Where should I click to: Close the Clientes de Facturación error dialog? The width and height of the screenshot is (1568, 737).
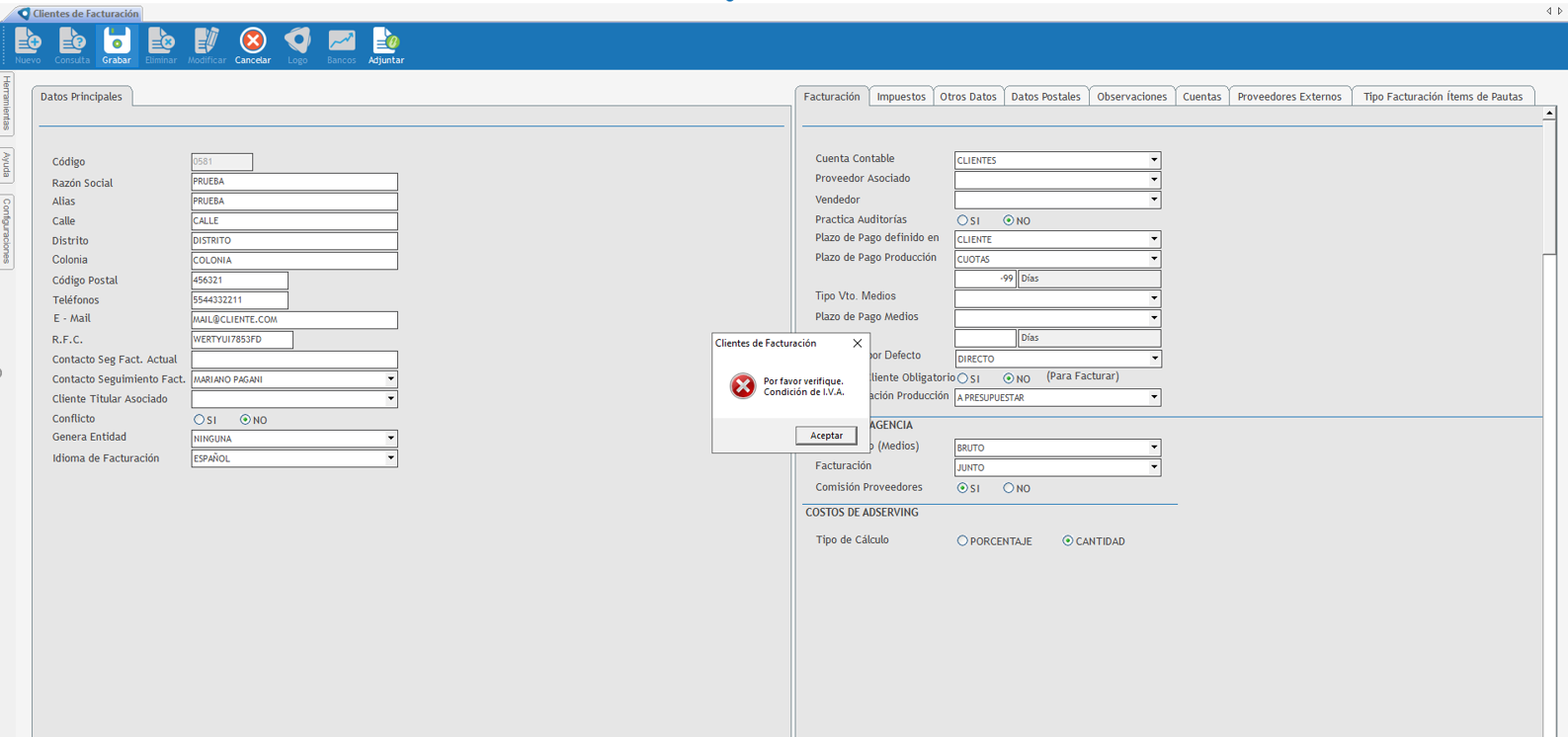tap(857, 344)
